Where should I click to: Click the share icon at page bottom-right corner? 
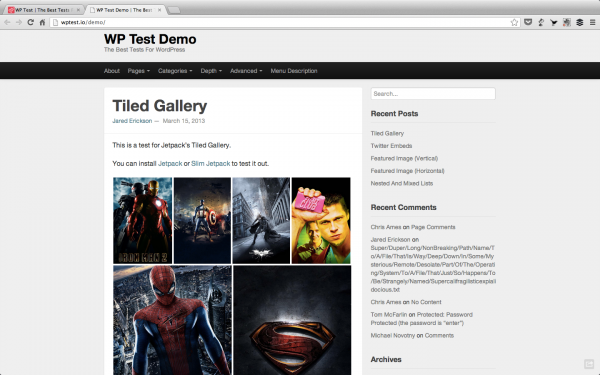[x=589, y=364]
